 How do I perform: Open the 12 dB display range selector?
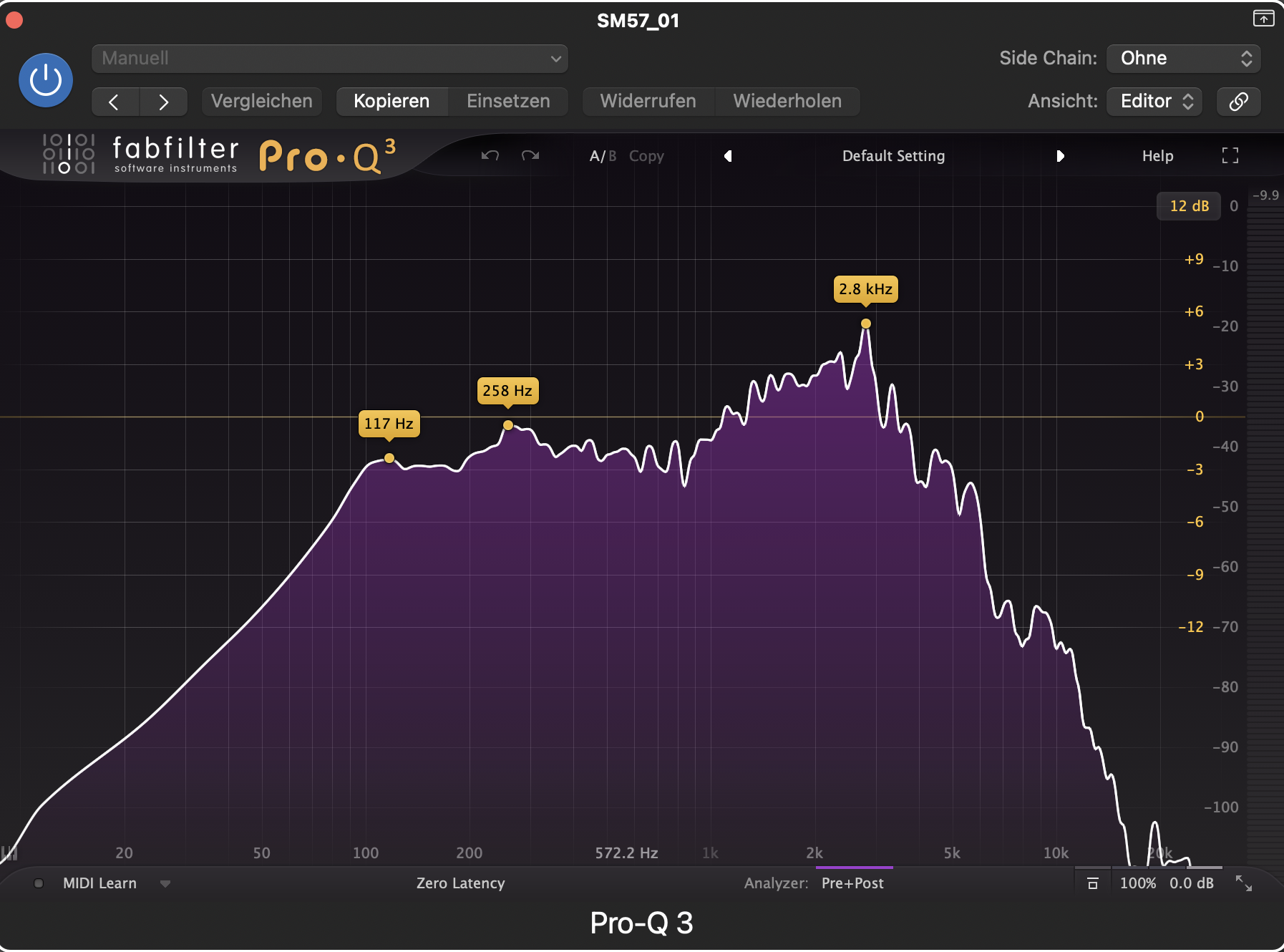(1189, 206)
